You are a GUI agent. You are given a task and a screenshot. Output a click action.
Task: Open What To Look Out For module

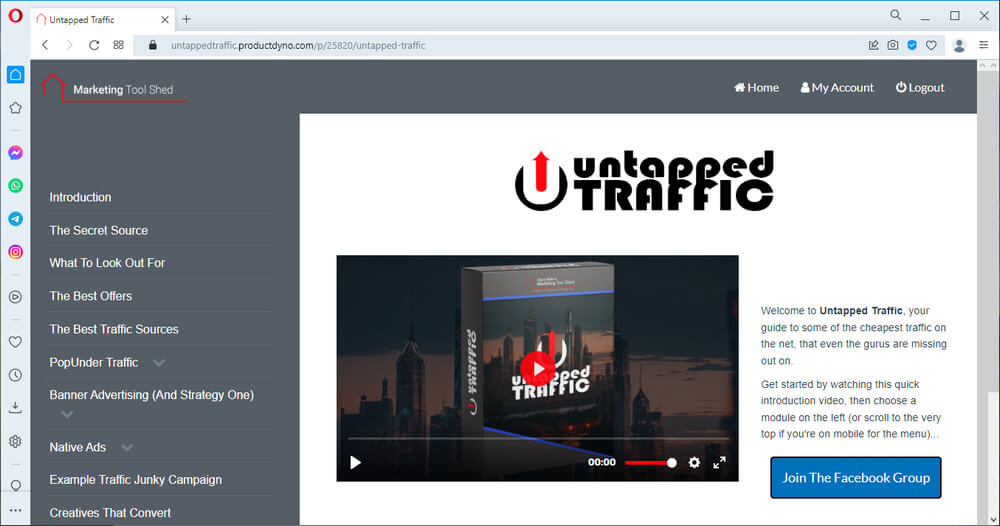[107, 263]
